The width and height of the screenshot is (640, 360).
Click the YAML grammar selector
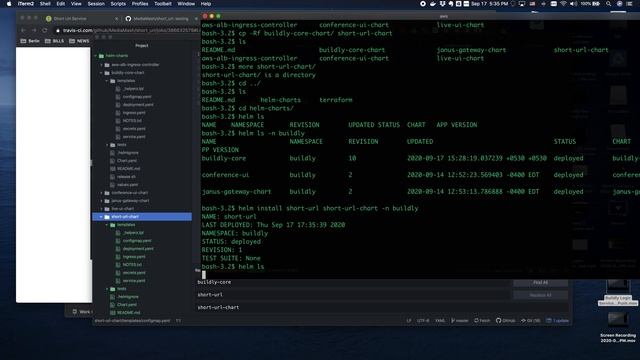440,321
